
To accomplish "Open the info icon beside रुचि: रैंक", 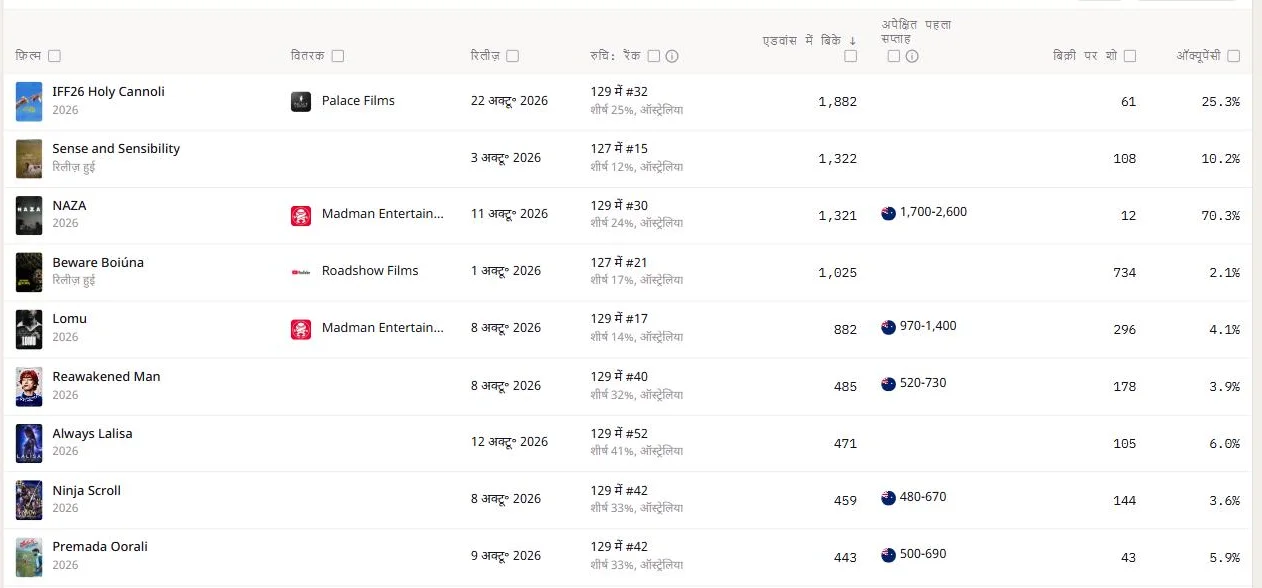I will pos(672,56).
